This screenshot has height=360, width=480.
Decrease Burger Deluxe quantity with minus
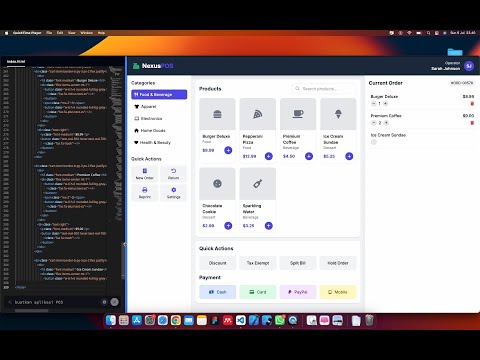[373, 104]
